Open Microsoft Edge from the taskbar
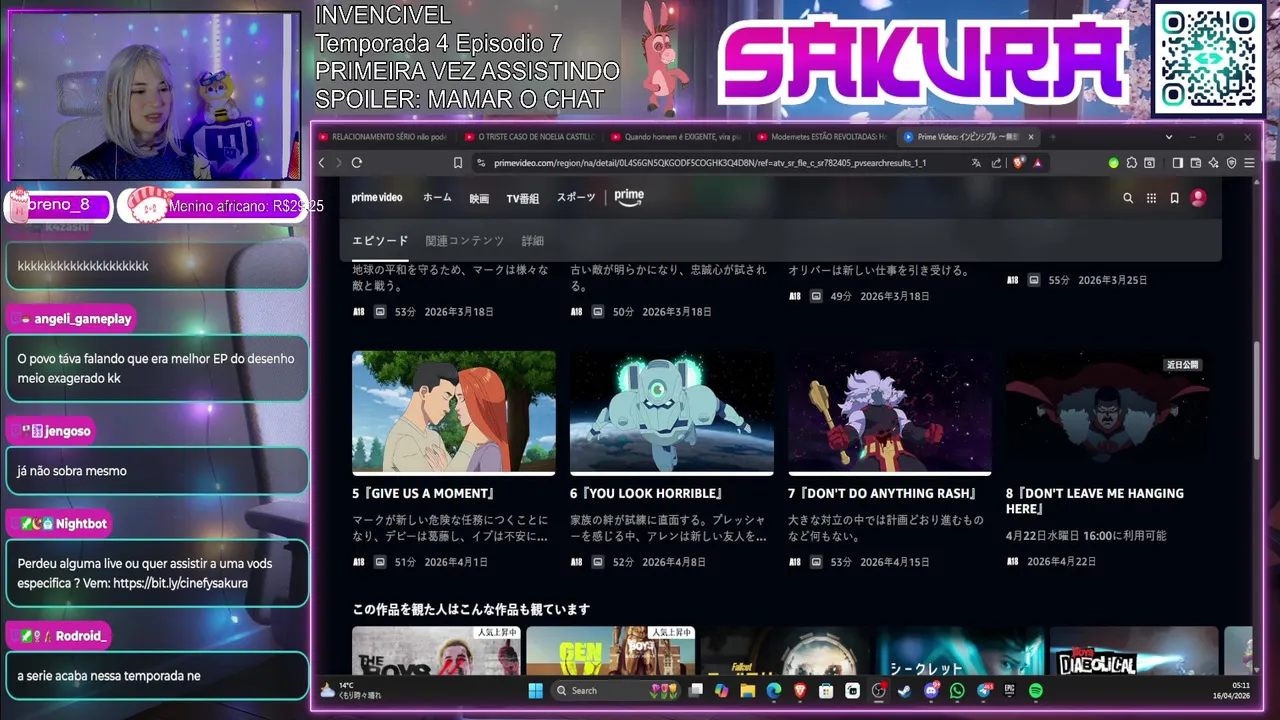The image size is (1280, 720). [773, 690]
